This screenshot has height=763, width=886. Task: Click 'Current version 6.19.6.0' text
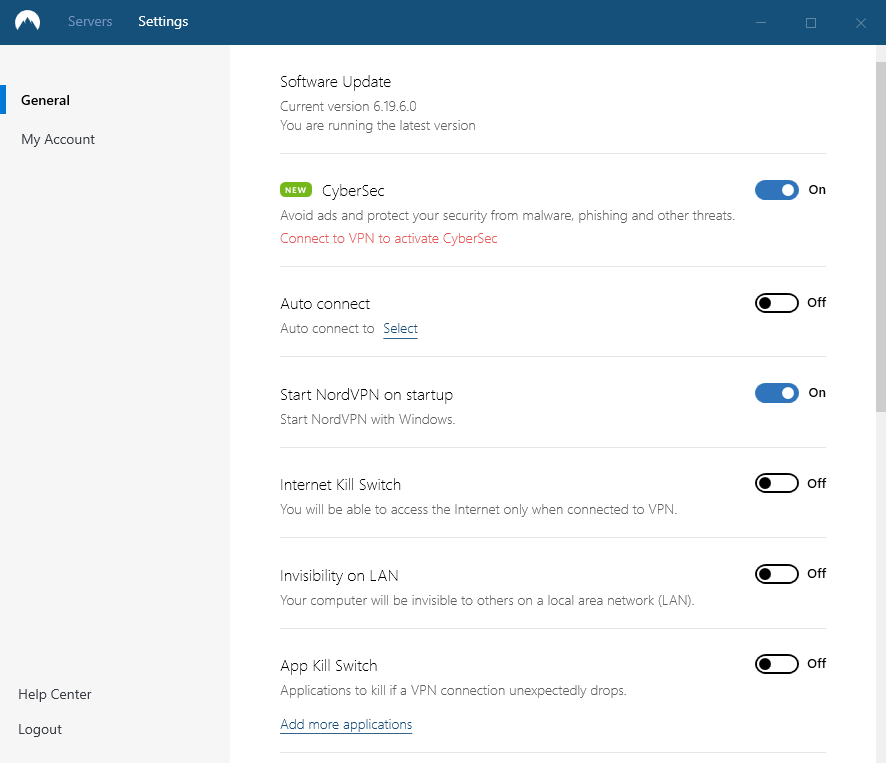coord(348,106)
